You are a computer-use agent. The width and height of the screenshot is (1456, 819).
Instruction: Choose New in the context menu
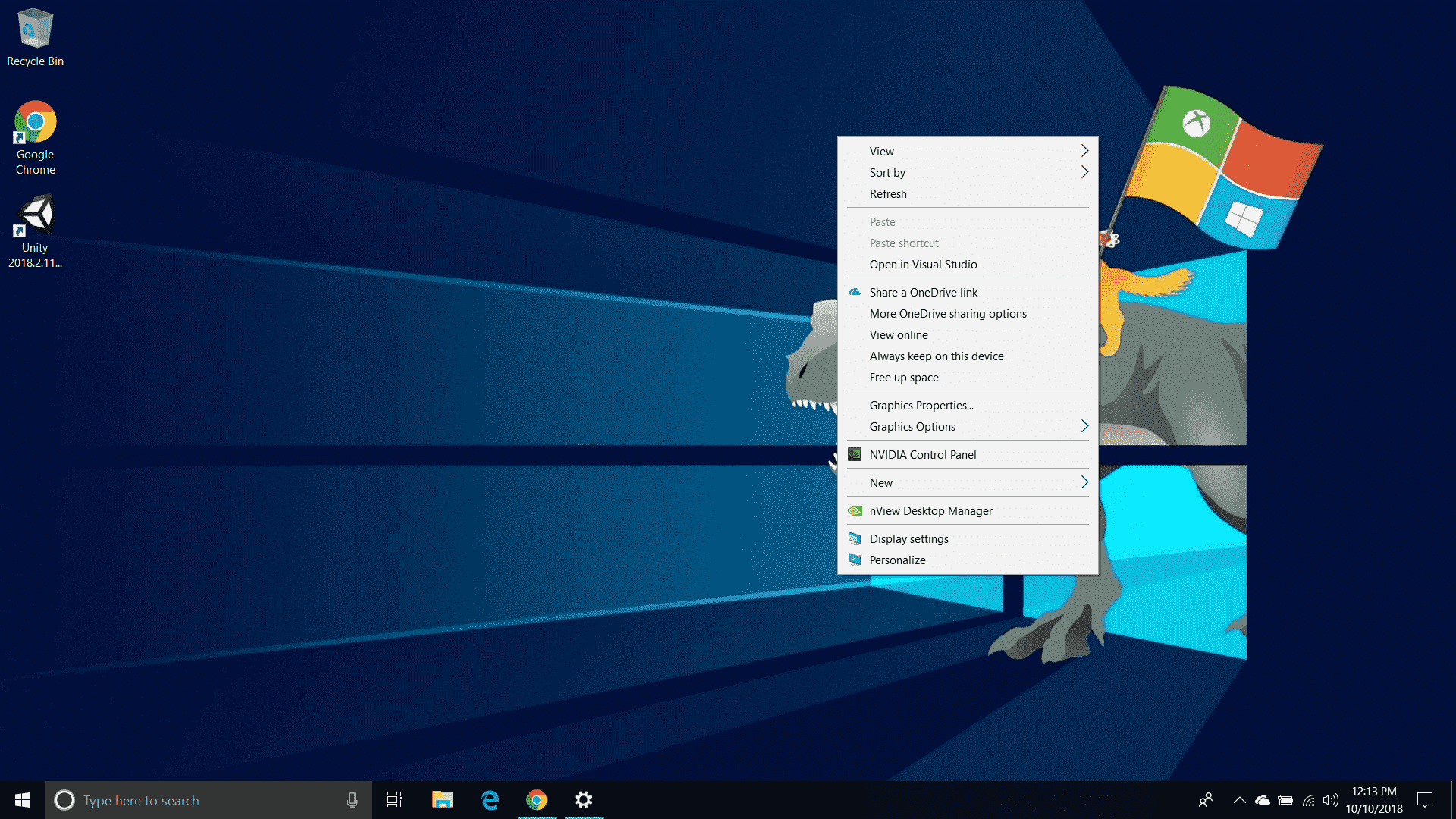pyautogui.click(x=968, y=482)
